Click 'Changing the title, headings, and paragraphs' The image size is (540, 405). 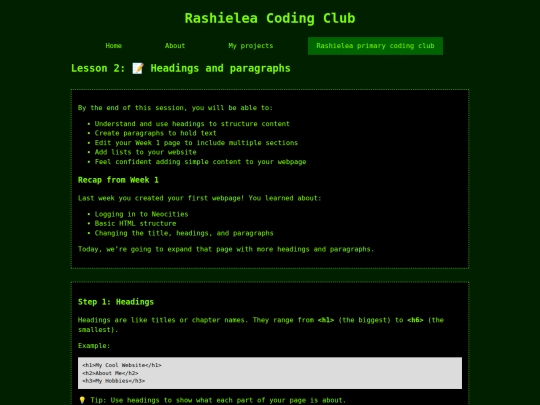(x=184, y=233)
